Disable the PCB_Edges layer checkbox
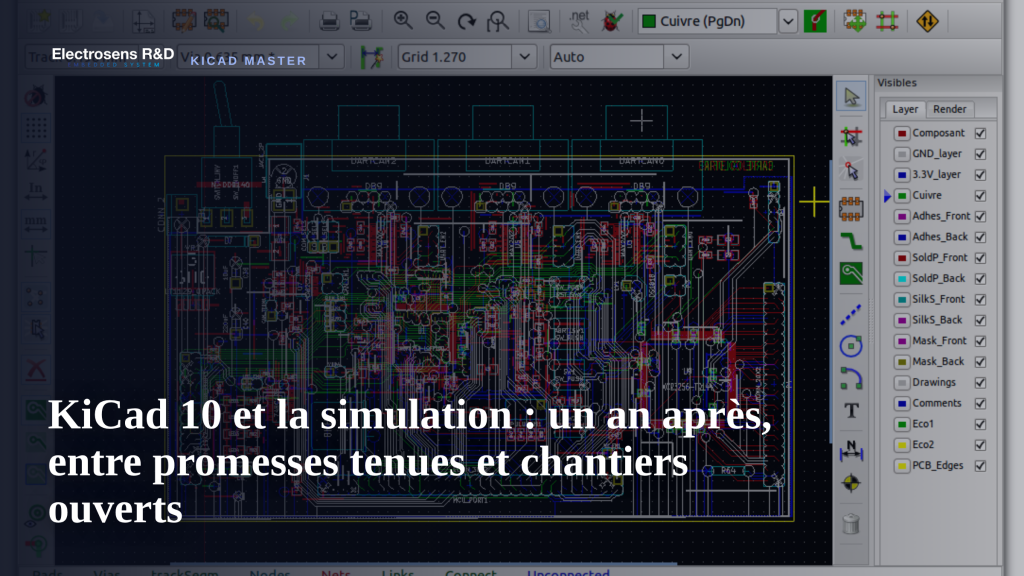Screen dimensions: 1024x576 tap(980, 466)
